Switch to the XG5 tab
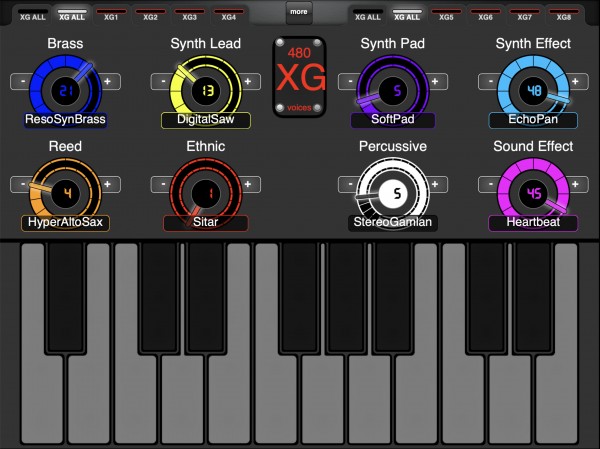This screenshot has height=449, width=600. click(446, 15)
